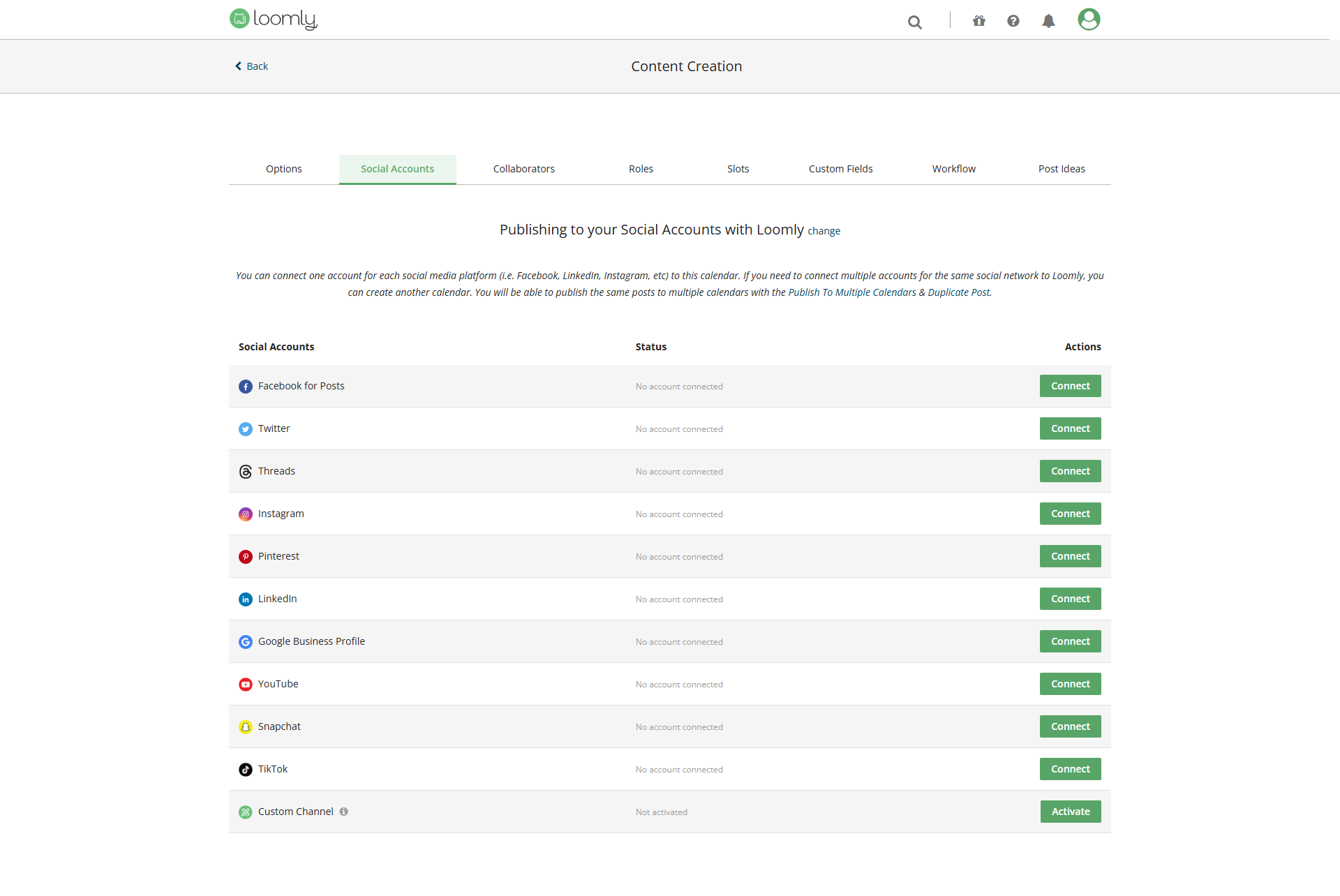Click the YouTube icon
The height and width of the screenshot is (896, 1340).
click(x=246, y=685)
